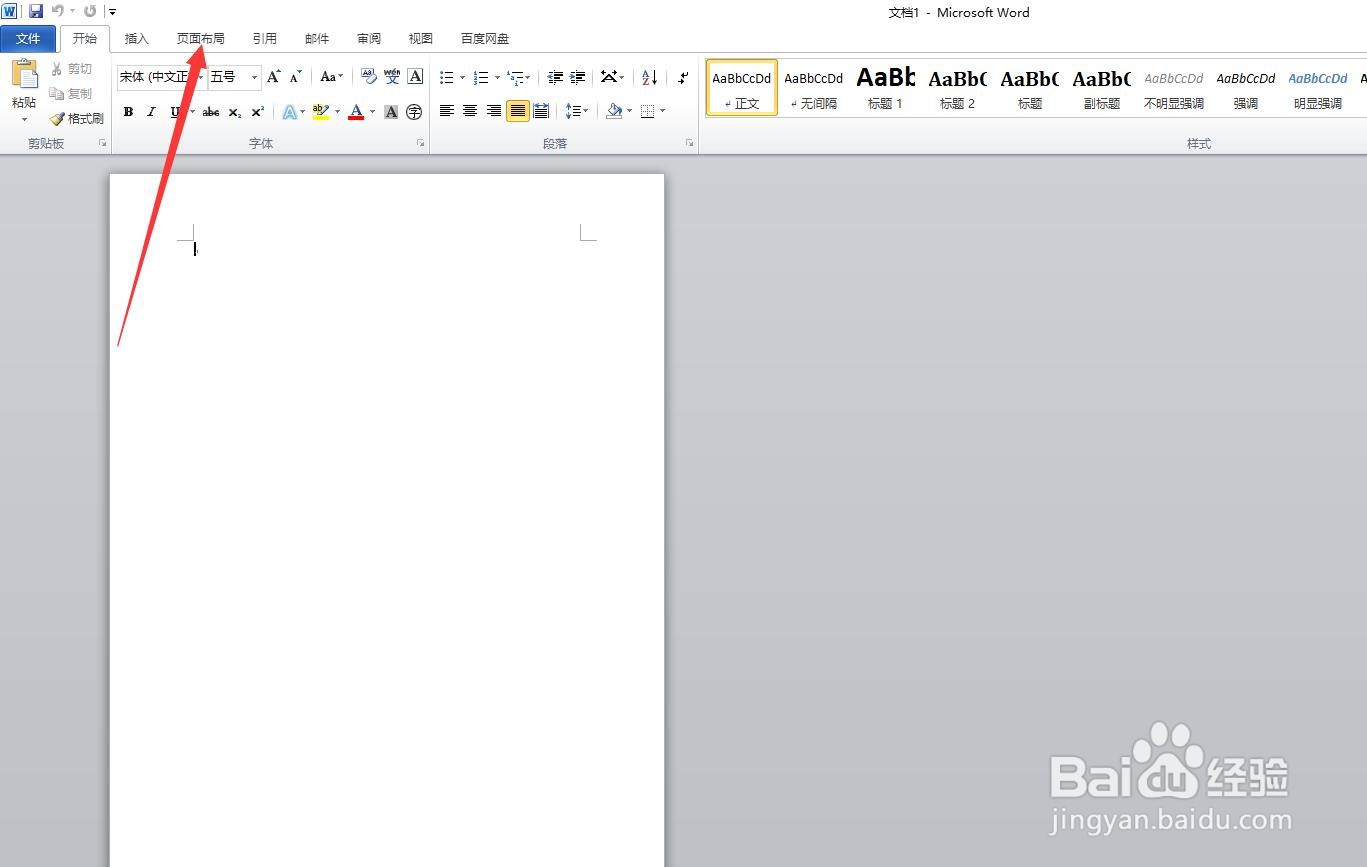Screen dimensions: 1367x867
Task: Click the Paste (粘贴) clipboard icon
Action: (24, 75)
